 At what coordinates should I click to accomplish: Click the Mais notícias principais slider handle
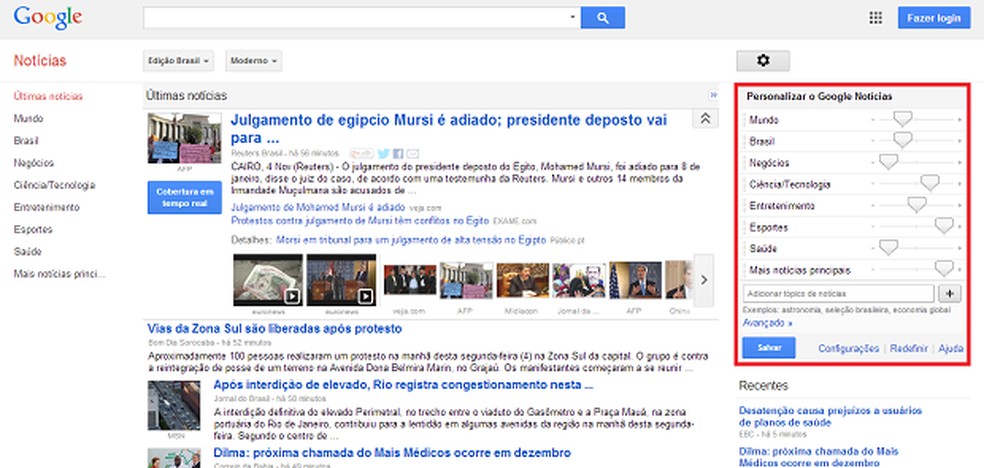pyautogui.click(x=944, y=269)
